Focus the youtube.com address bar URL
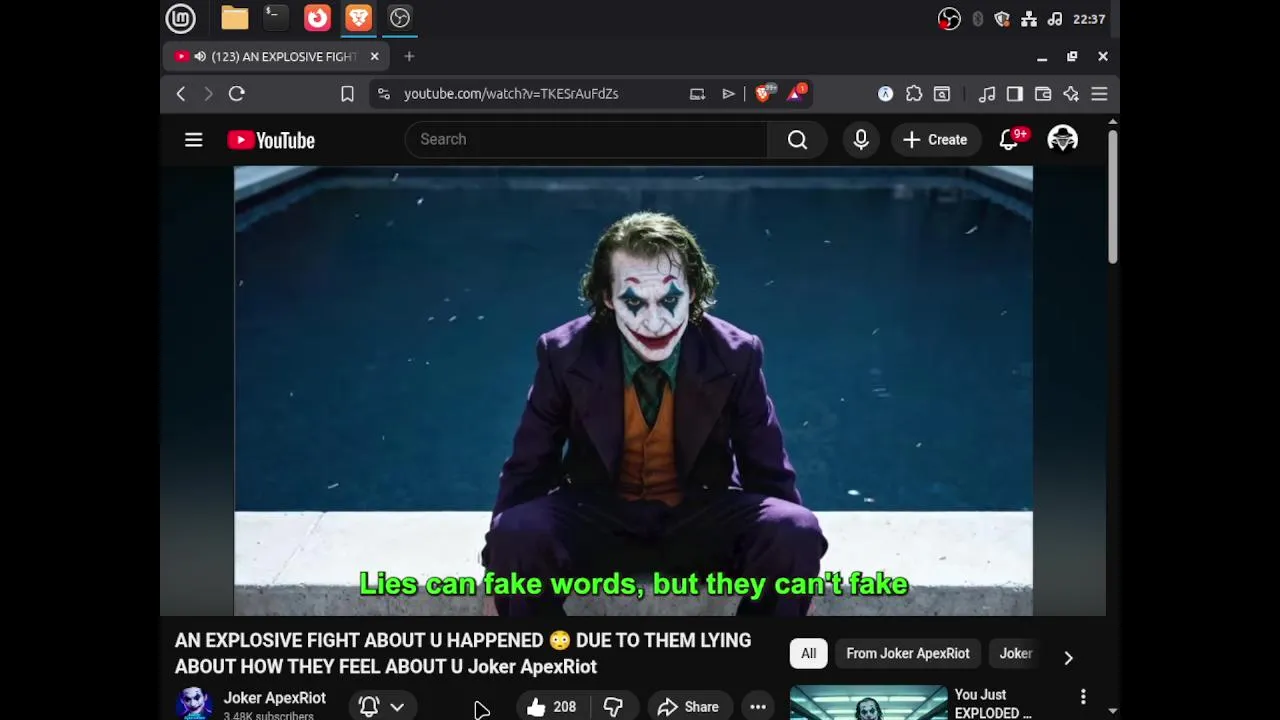Screen dimensions: 1280x720 511,94
